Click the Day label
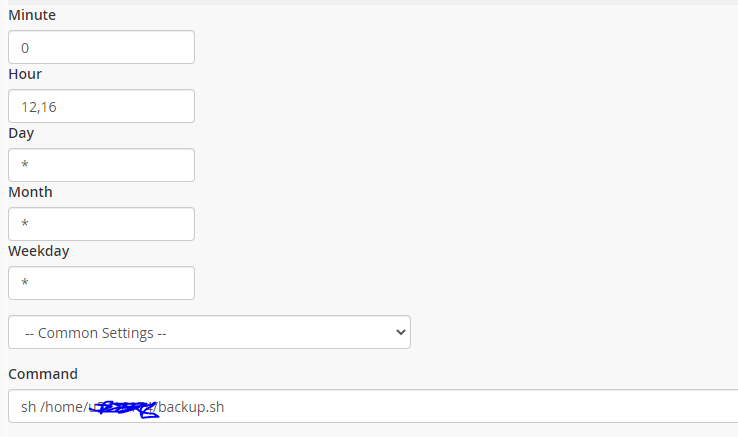The height and width of the screenshot is (437, 738). (x=21, y=133)
